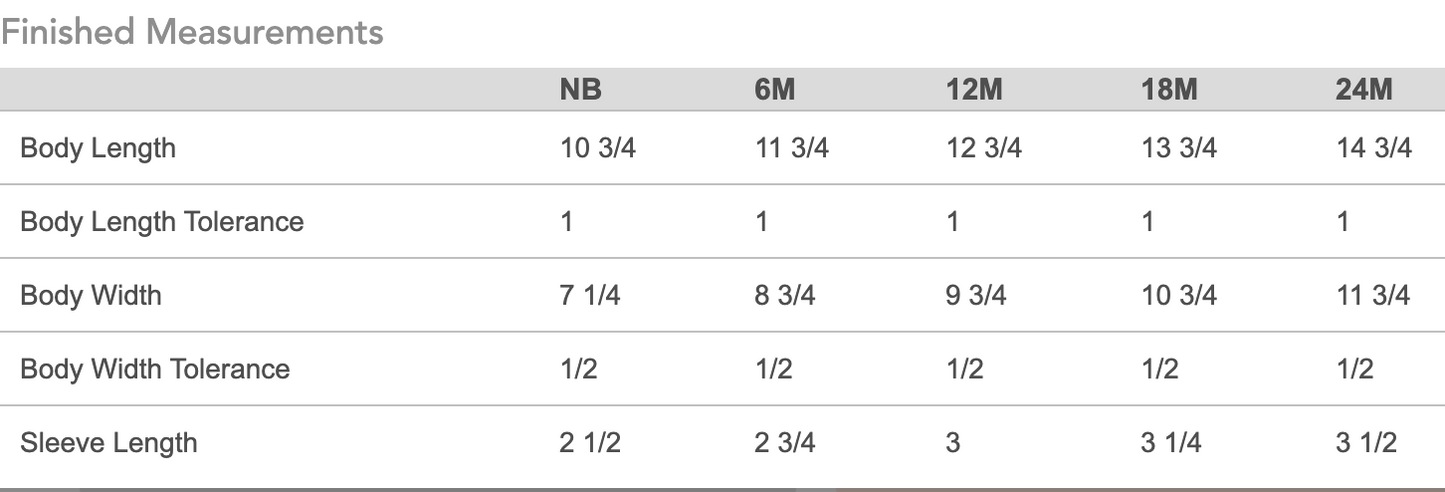Click NB Body Length value 10 3/4
The height and width of the screenshot is (492, 1445).
598,148
